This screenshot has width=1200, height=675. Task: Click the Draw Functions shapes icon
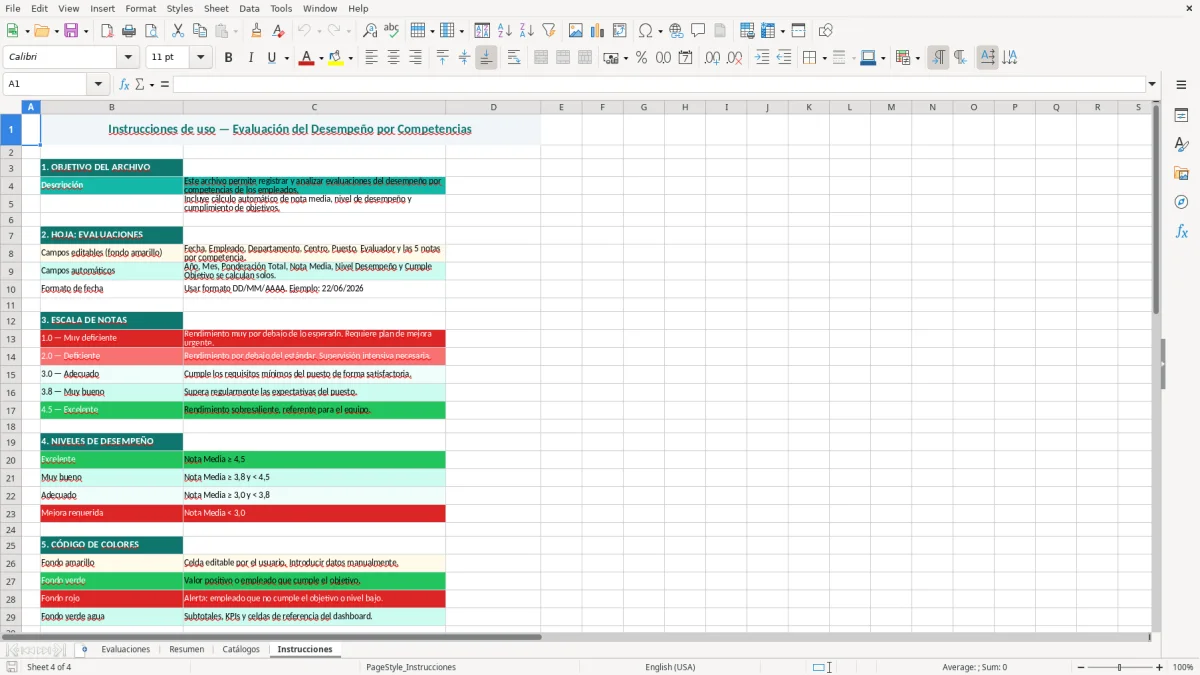point(826,31)
